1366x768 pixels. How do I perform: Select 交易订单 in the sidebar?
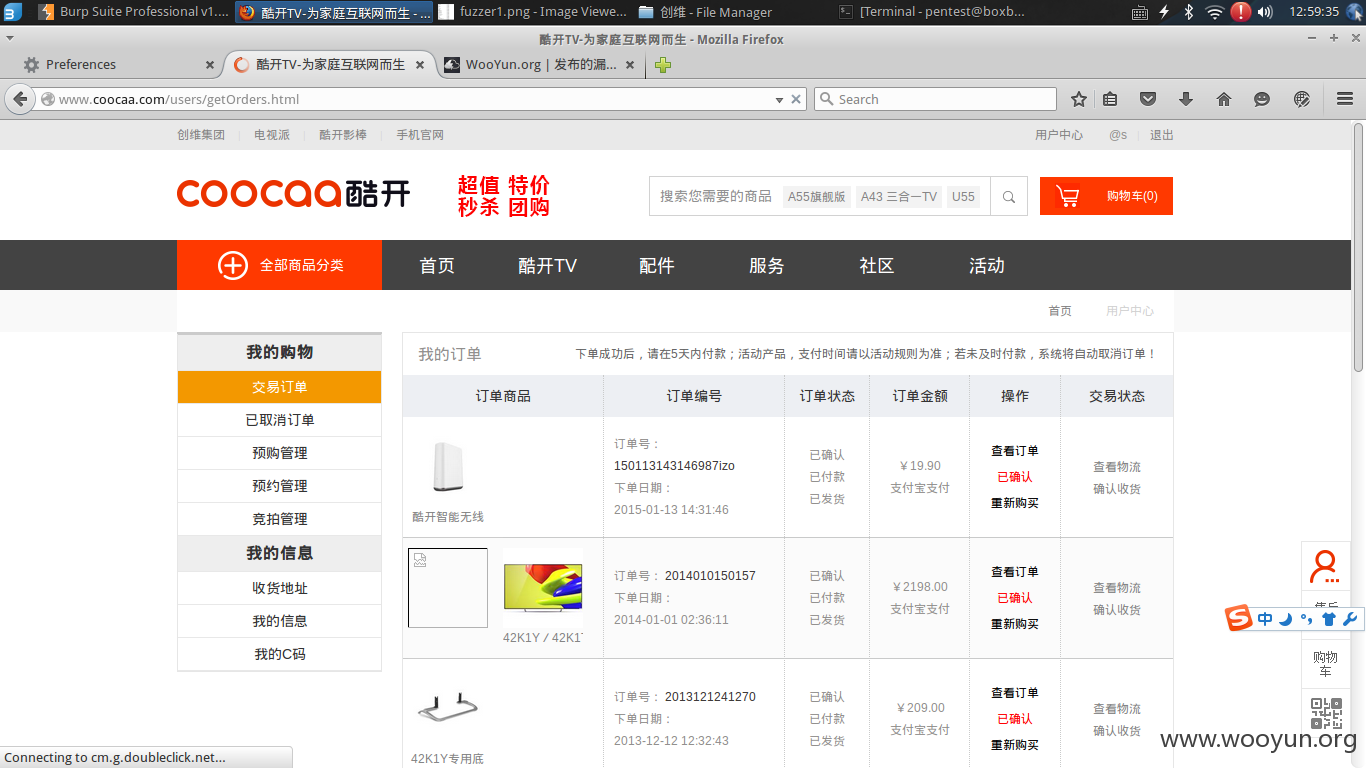[280, 387]
